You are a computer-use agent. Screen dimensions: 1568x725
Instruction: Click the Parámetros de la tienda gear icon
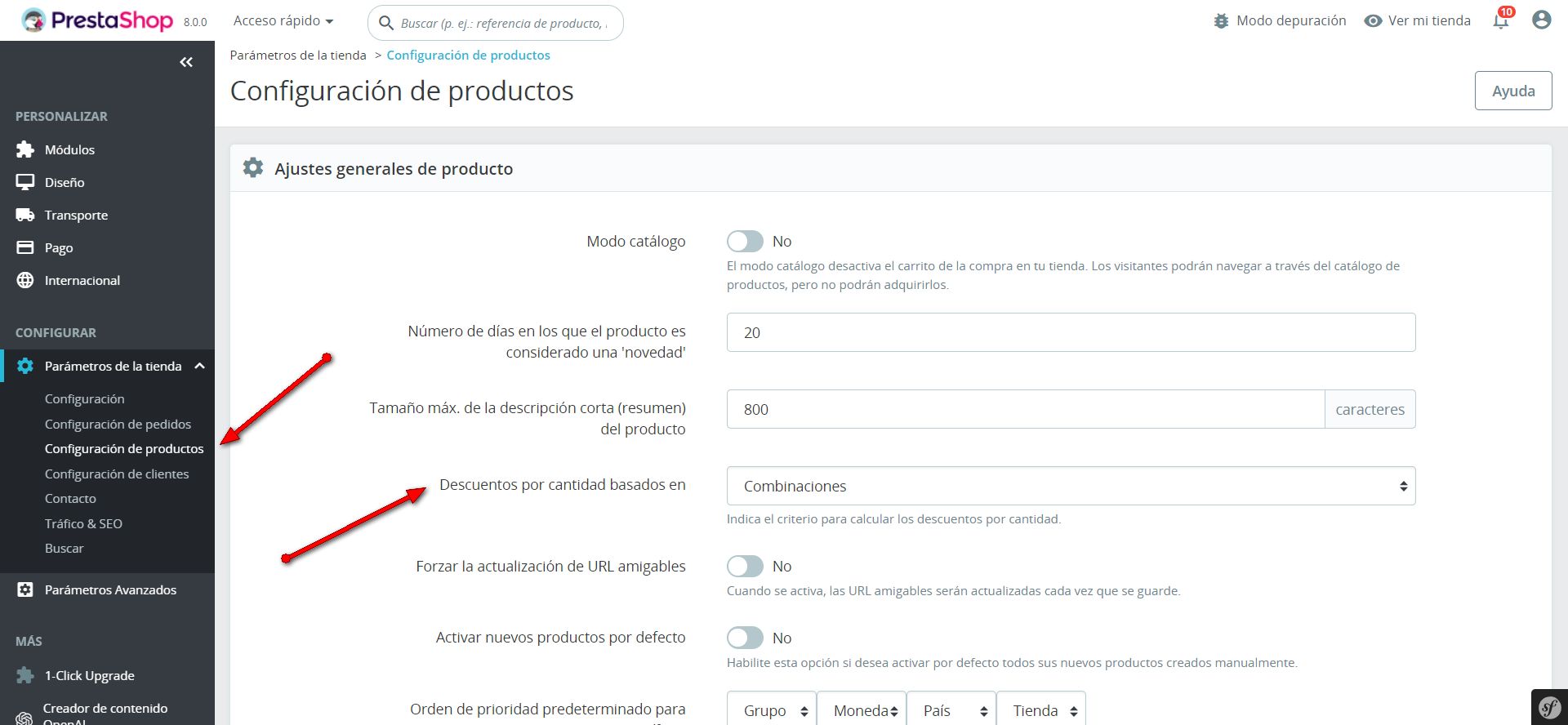click(x=25, y=366)
